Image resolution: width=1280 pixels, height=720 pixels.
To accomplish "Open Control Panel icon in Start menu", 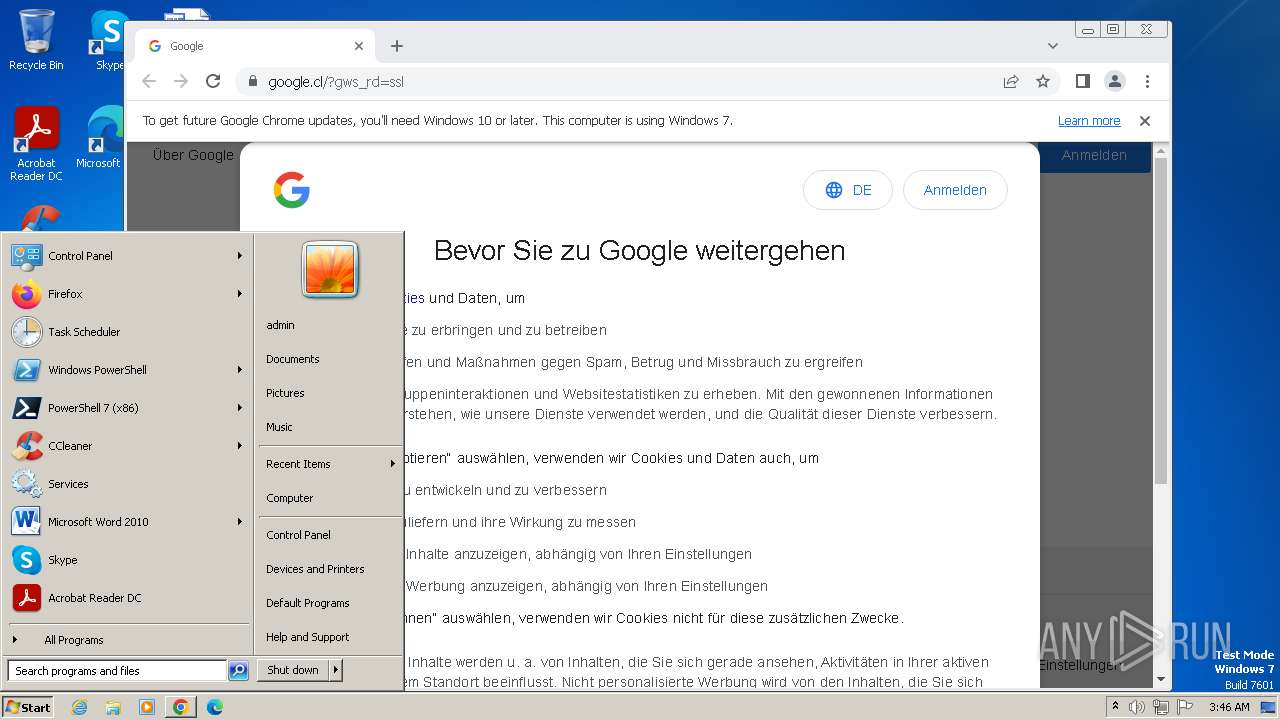I will point(26,256).
